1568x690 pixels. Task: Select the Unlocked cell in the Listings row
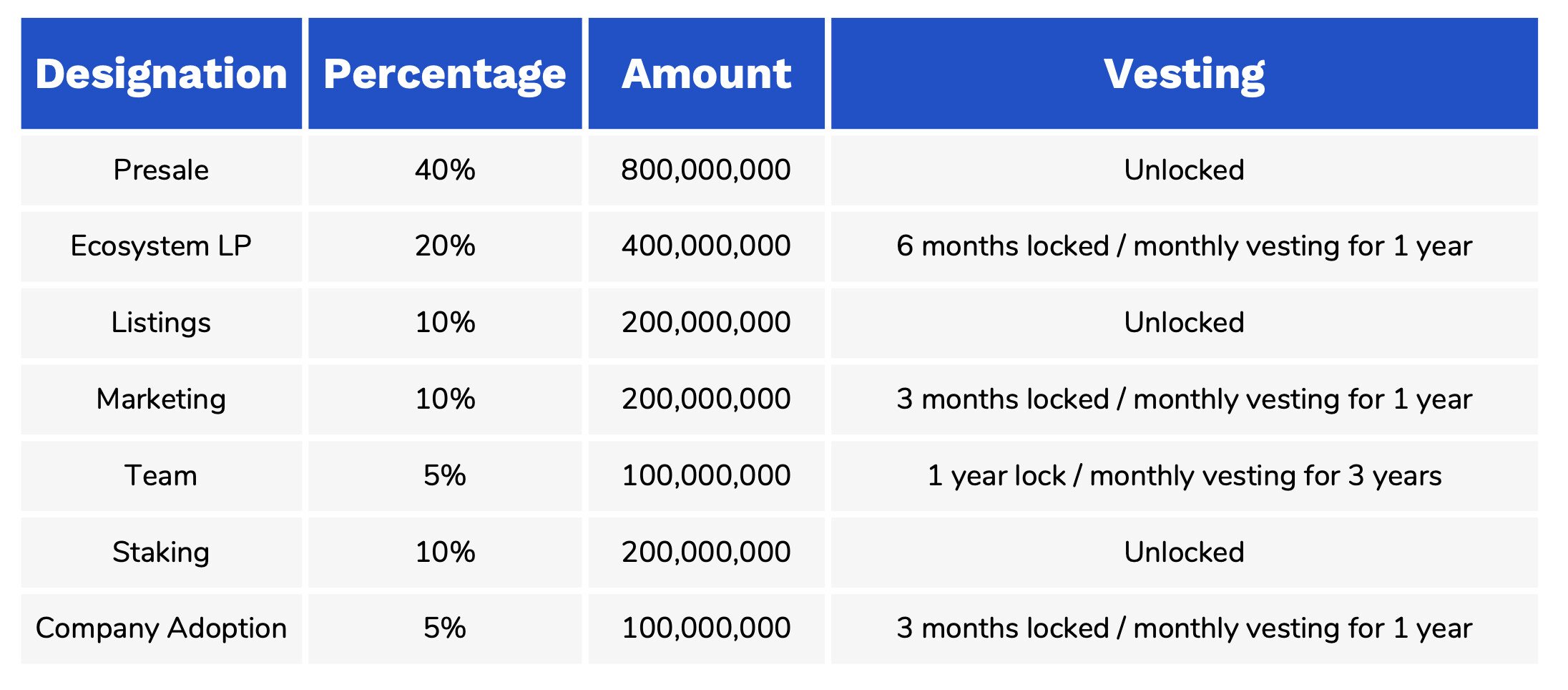[x=1184, y=323]
